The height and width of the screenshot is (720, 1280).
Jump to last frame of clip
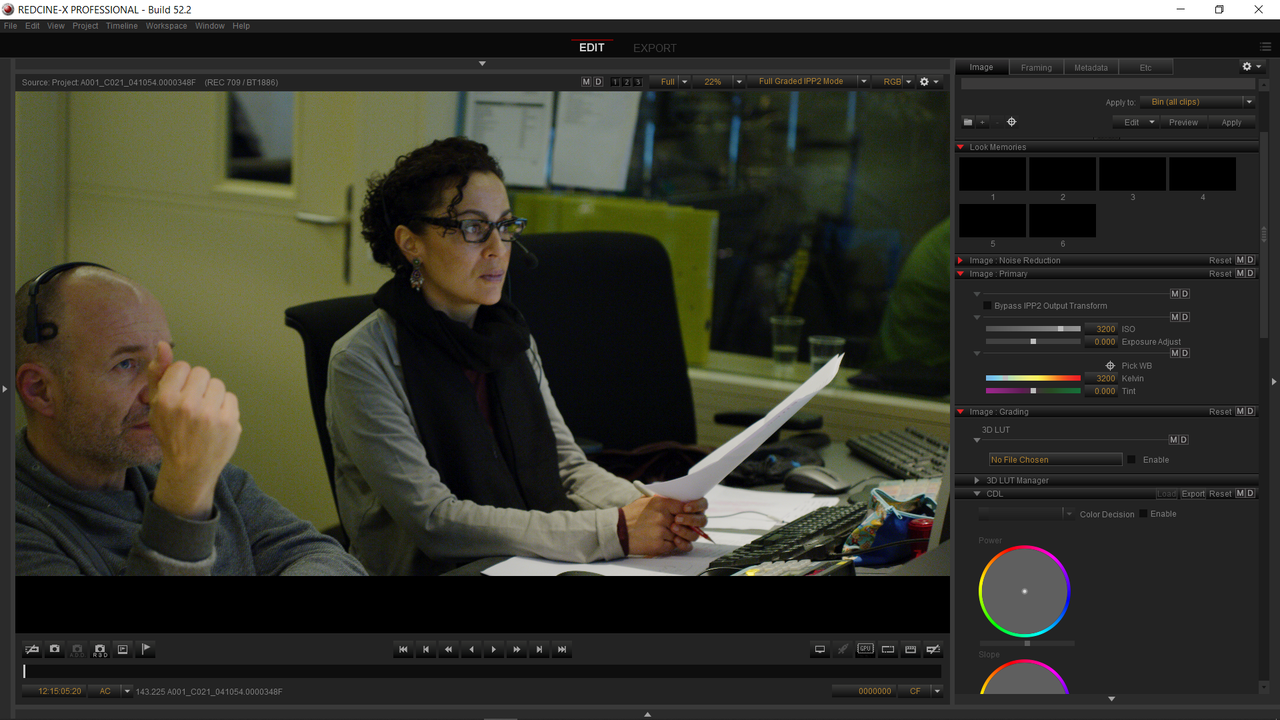[562, 649]
